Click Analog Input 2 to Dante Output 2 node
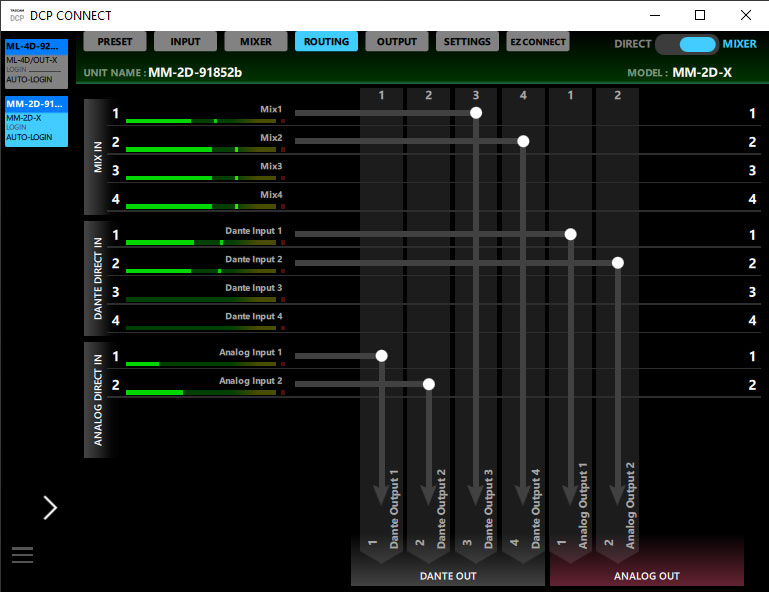769x592 pixels. click(429, 384)
